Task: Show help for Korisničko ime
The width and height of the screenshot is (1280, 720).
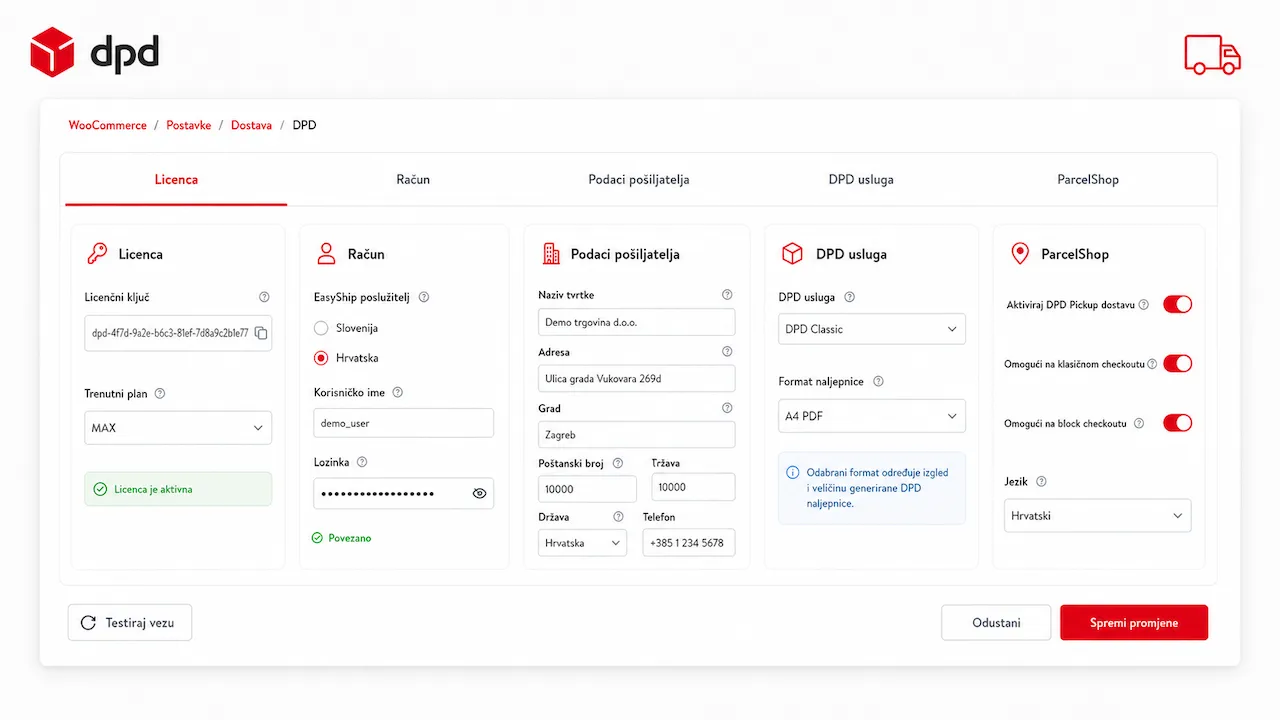Action: [397, 393]
